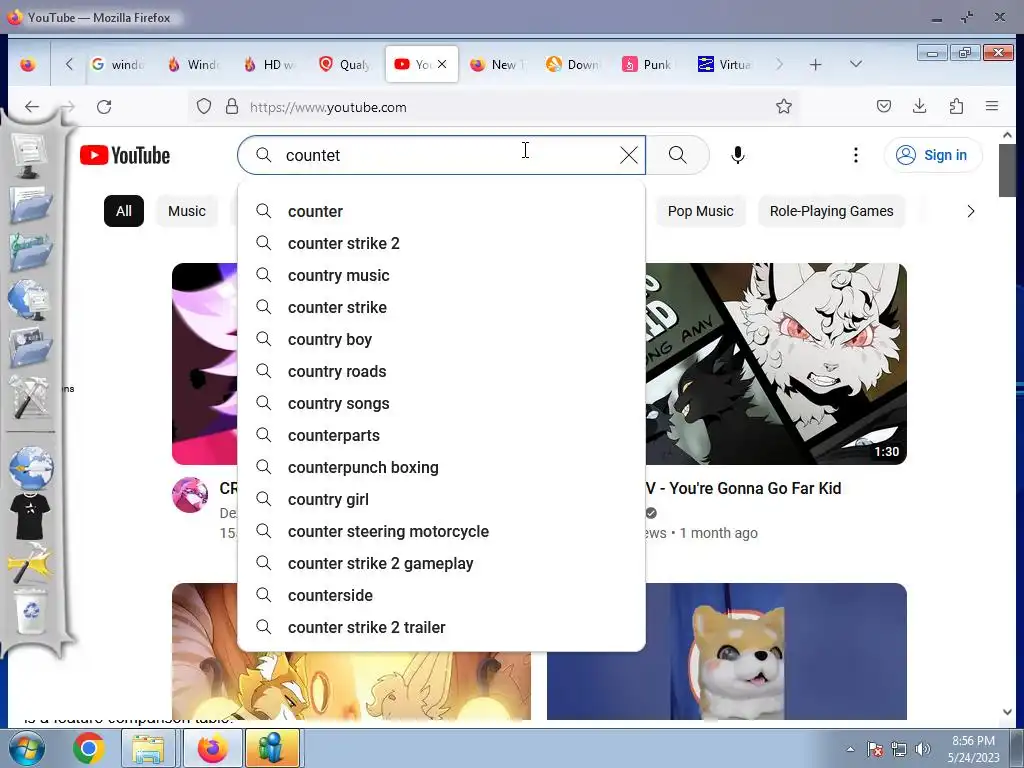The width and height of the screenshot is (1024, 768).
Task: Bookmark this page with the star
Action: (784, 106)
